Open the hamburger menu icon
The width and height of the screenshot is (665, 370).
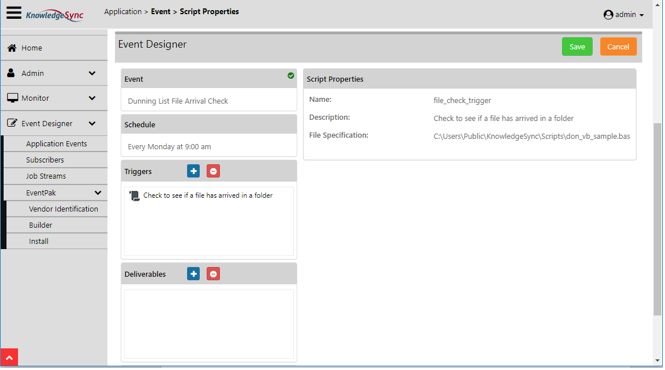(x=14, y=13)
